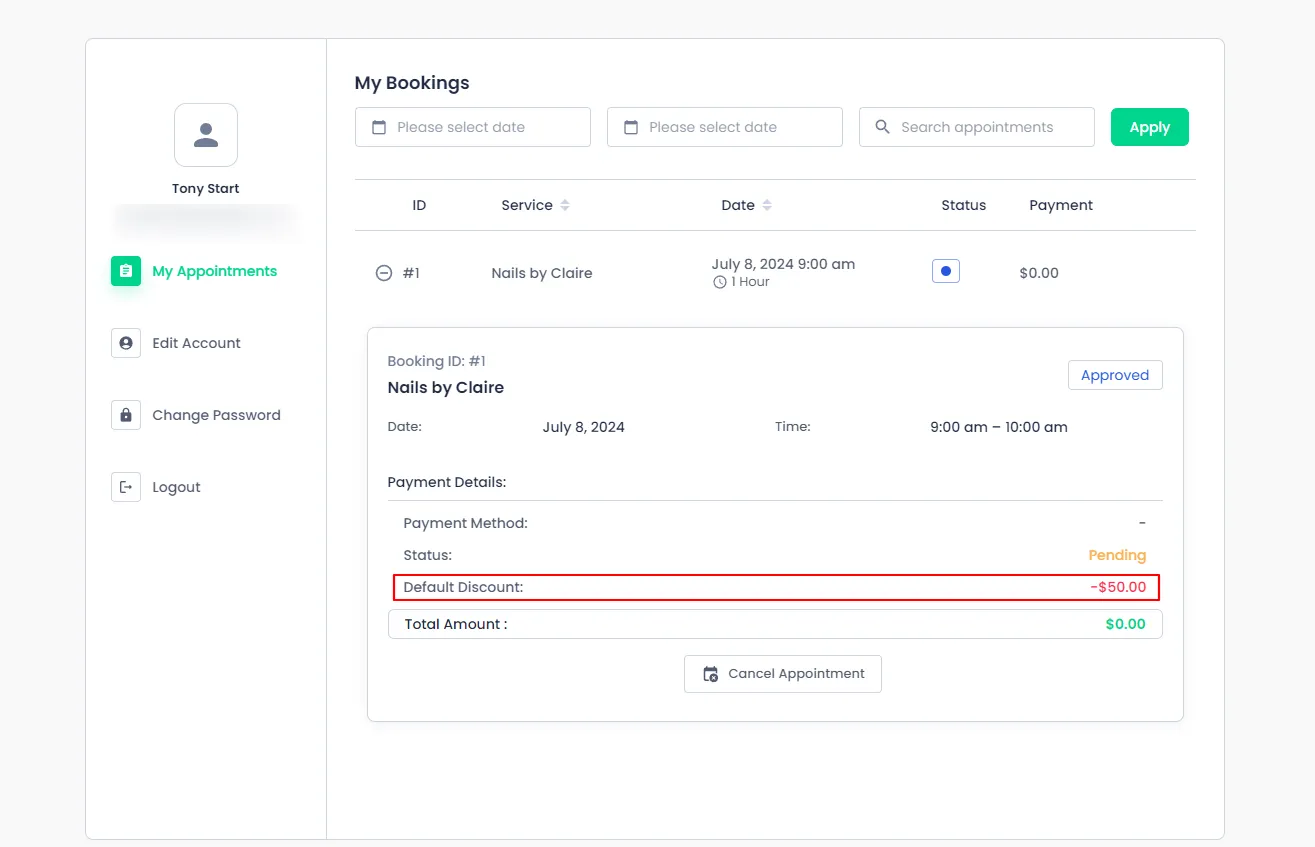Click the user avatar icon

[206, 135]
